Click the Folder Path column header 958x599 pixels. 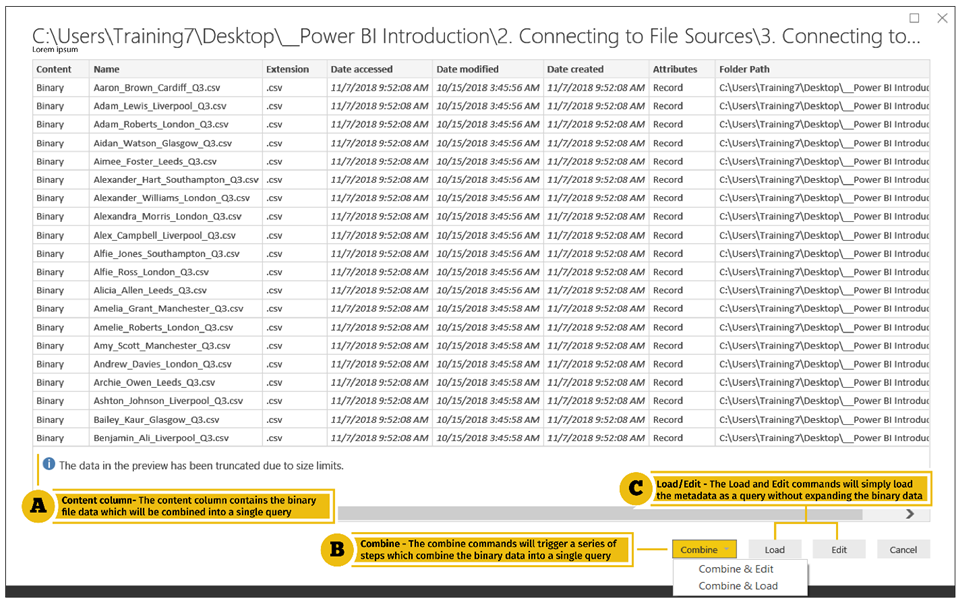745,69
